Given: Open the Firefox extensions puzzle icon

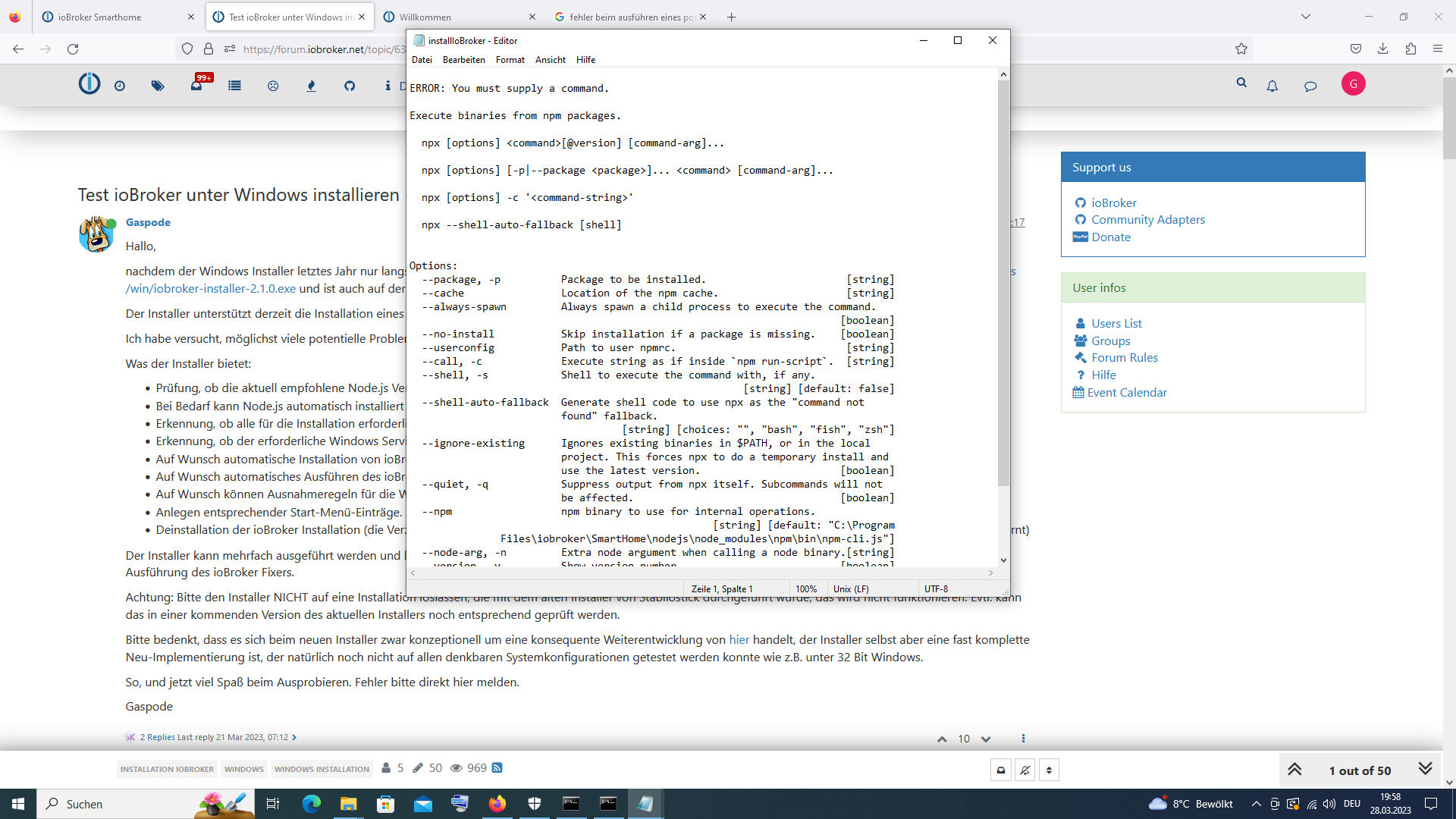Looking at the screenshot, I should (x=1410, y=49).
